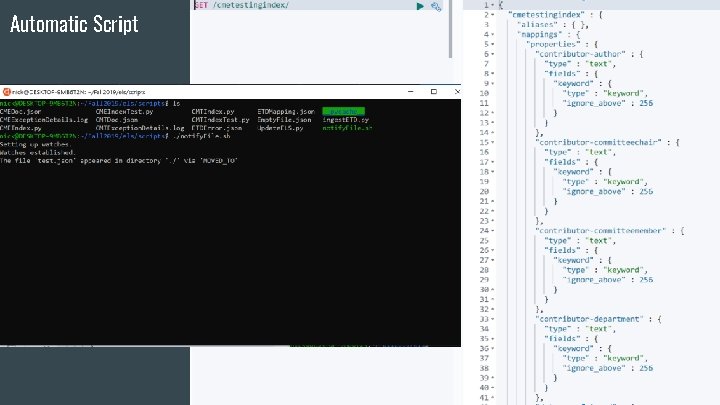Click CMEIndexTest.py in the terminal listing
Viewport: 720px width, 405px height.
124,112
